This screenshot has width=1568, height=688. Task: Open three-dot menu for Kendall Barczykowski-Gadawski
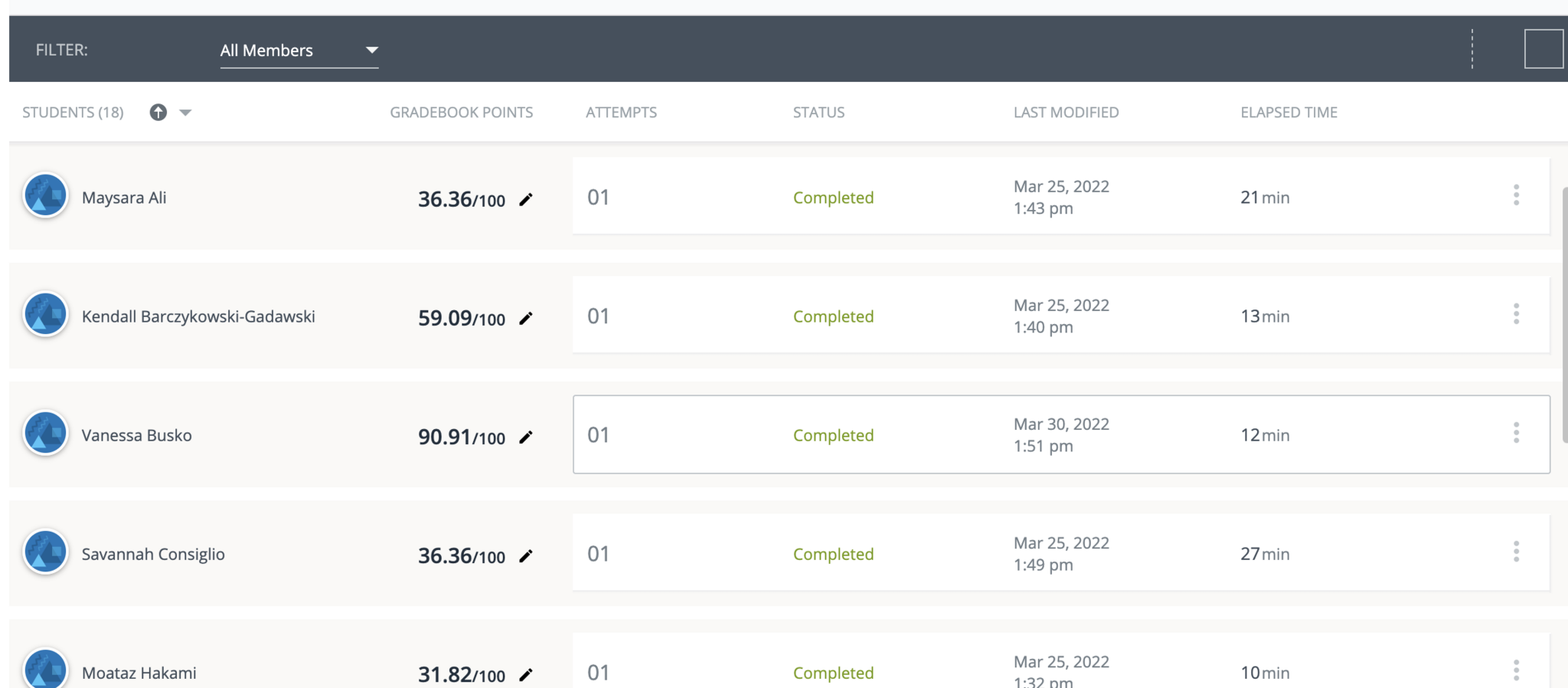pos(1516,314)
